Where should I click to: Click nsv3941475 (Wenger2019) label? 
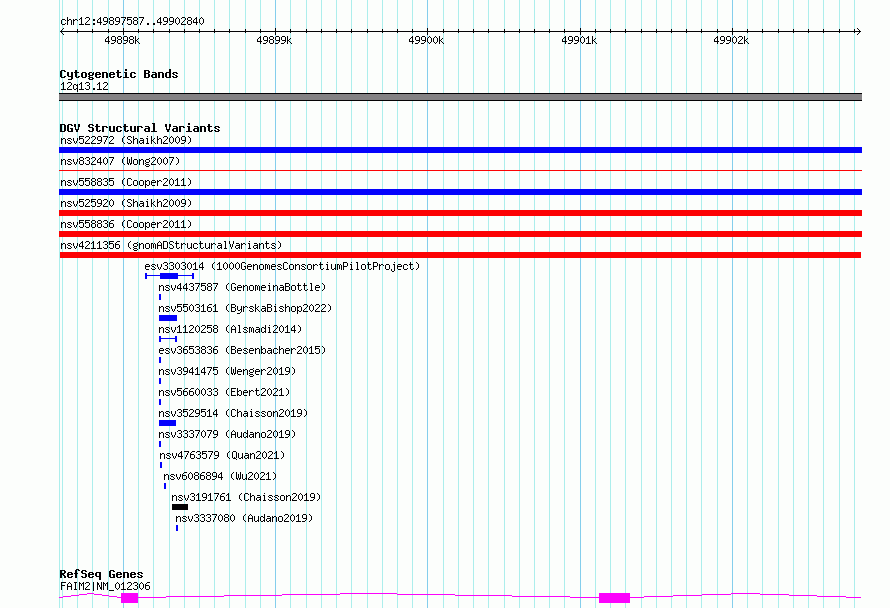(227, 371)
